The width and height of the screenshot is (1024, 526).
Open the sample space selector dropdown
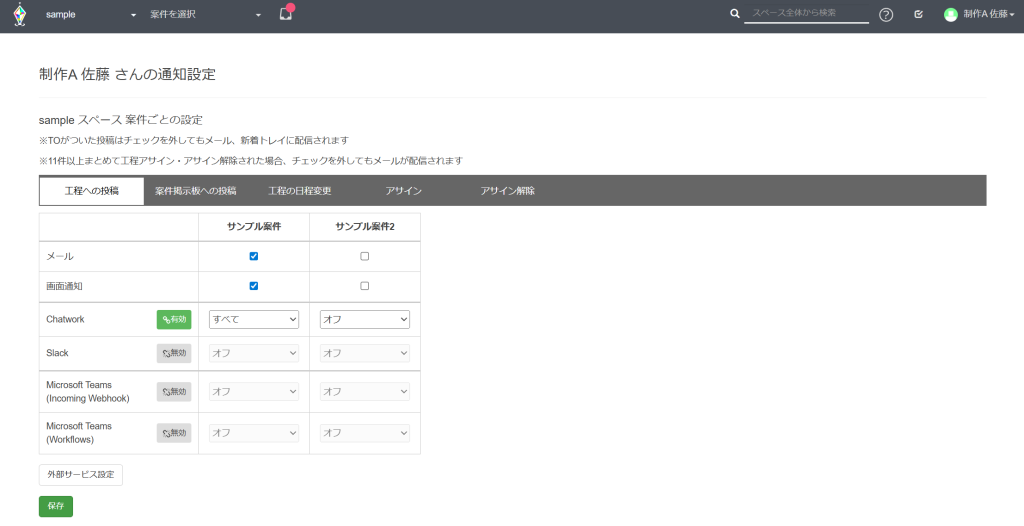[x=90, y=15]
